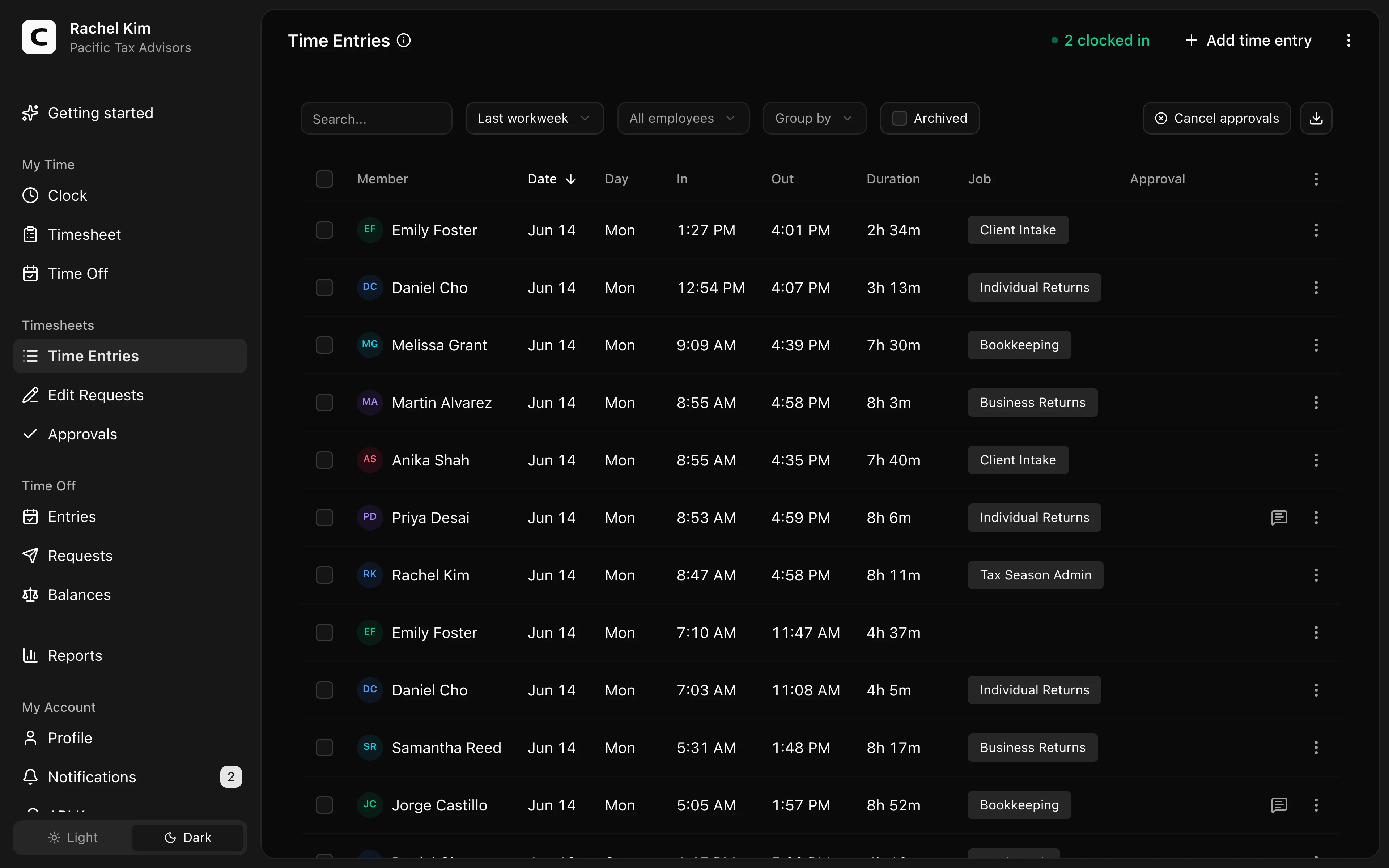Open Edit Requests in sidebar
1389x868 pixels.
coord(130,396)
